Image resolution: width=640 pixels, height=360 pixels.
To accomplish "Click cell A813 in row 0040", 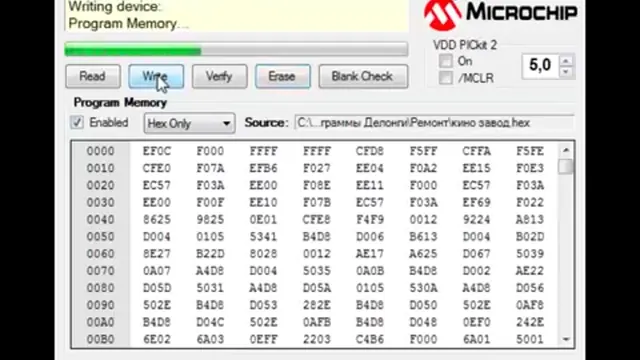I will (530, 220).
